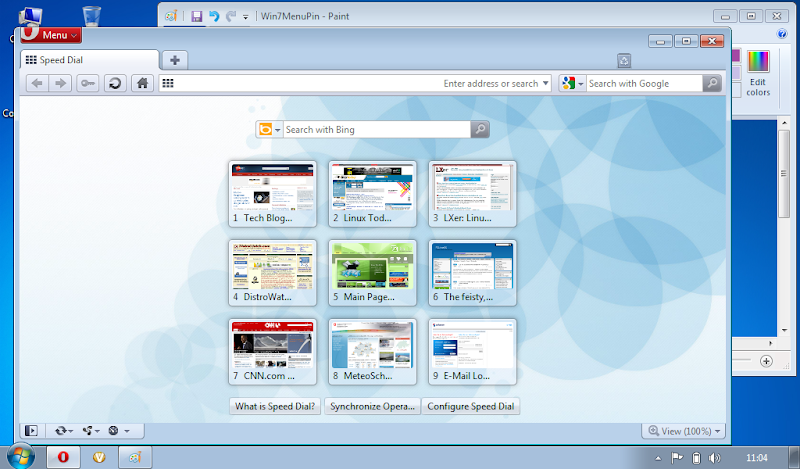Open the password manager key icon
Viewport: 800px width, 469px height.
[x=88, y=83]
